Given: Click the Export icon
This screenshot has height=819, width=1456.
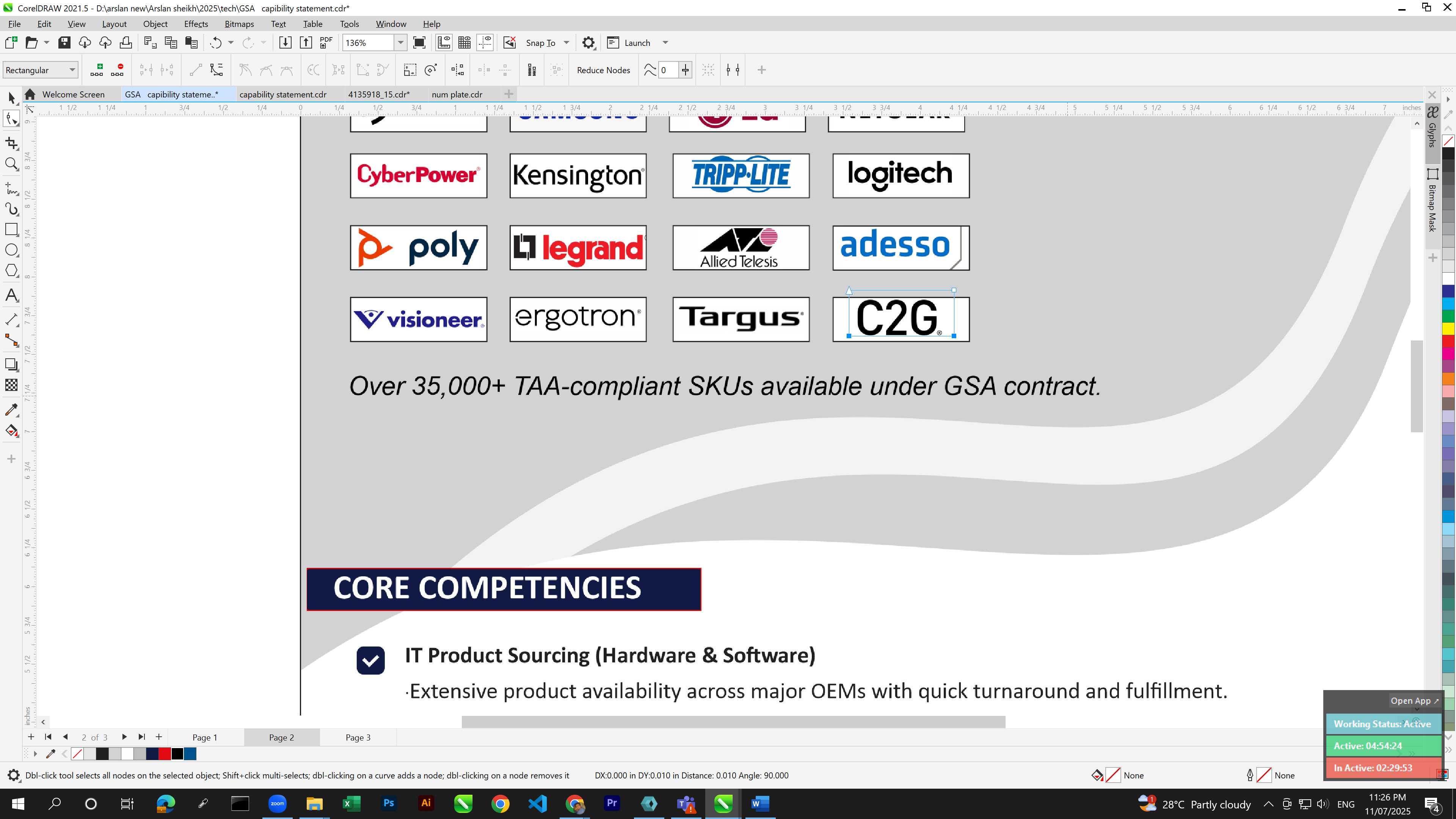Looking at the screenshot, I should [x=306, y=42].
